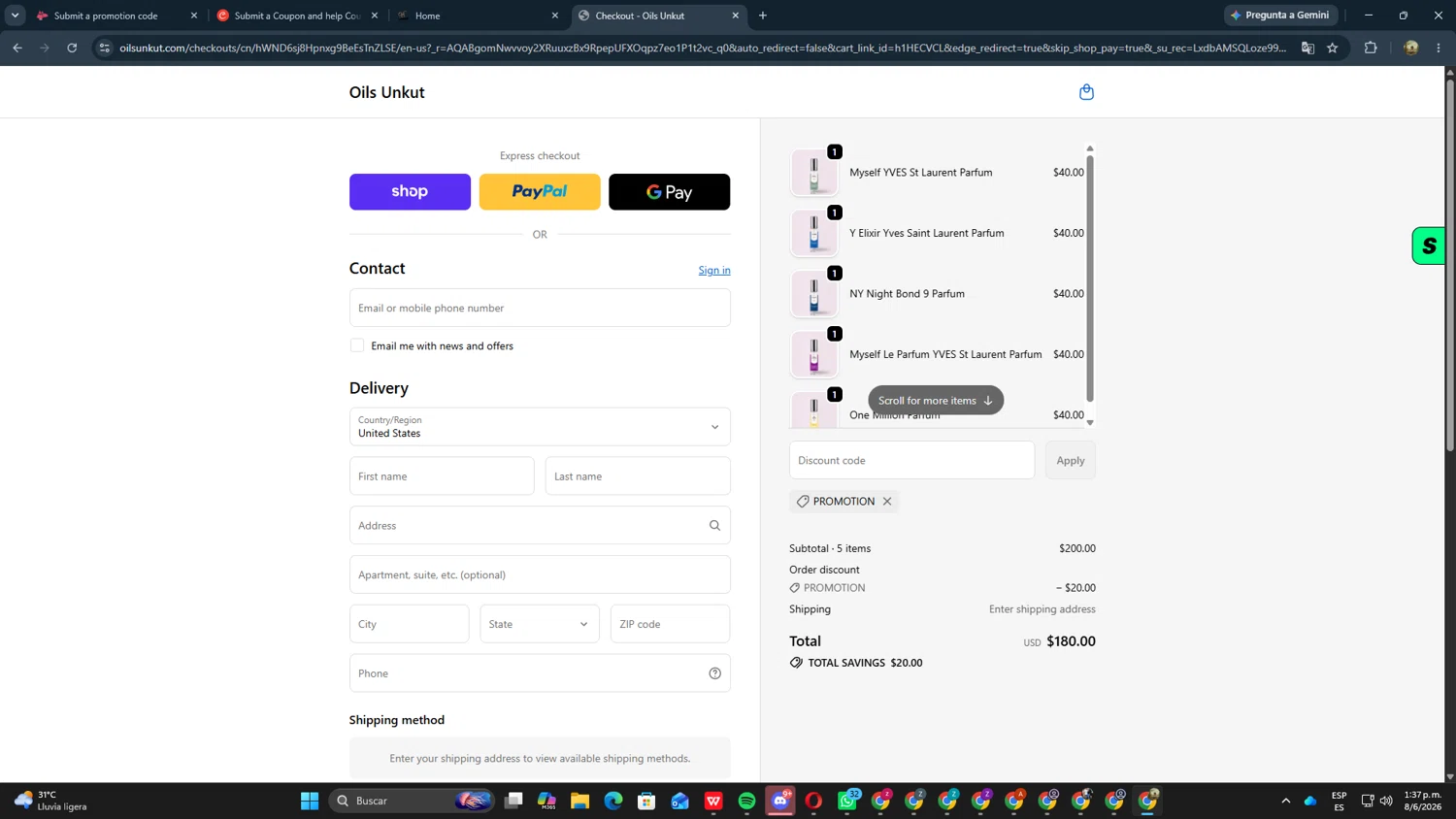Open the browser extensions puzzle icon

click(x=1371, y=48)
